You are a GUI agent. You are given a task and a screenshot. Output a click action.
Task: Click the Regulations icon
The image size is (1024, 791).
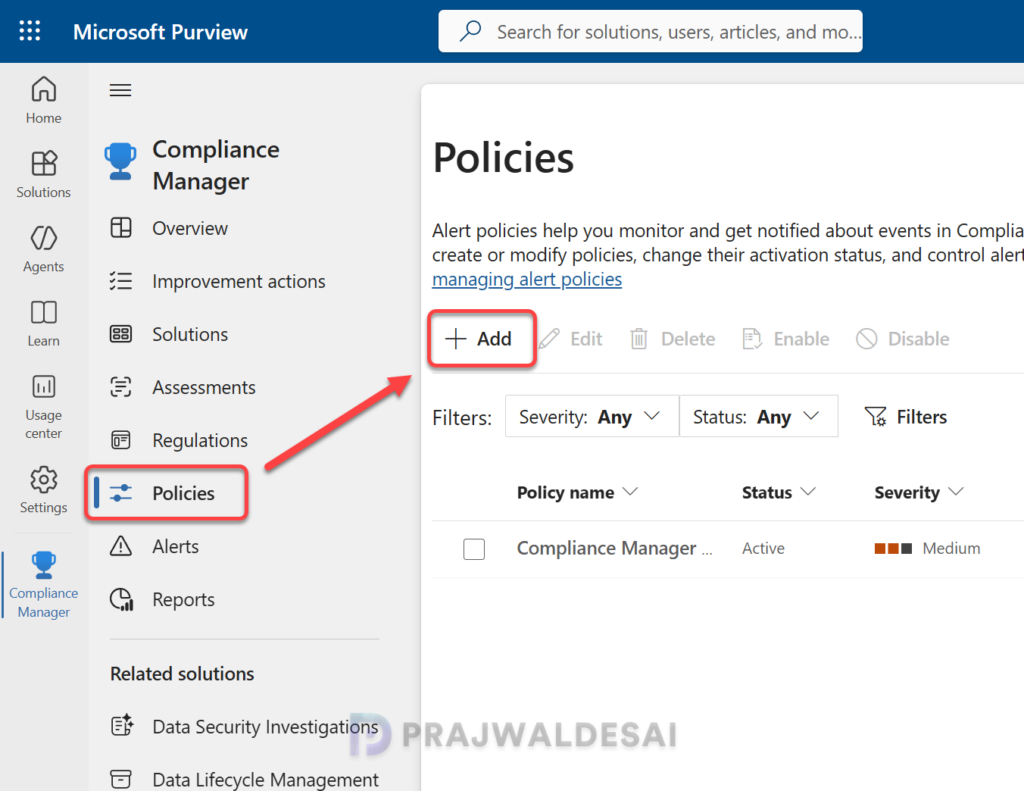pyautogui.click(x=121, y=440)
